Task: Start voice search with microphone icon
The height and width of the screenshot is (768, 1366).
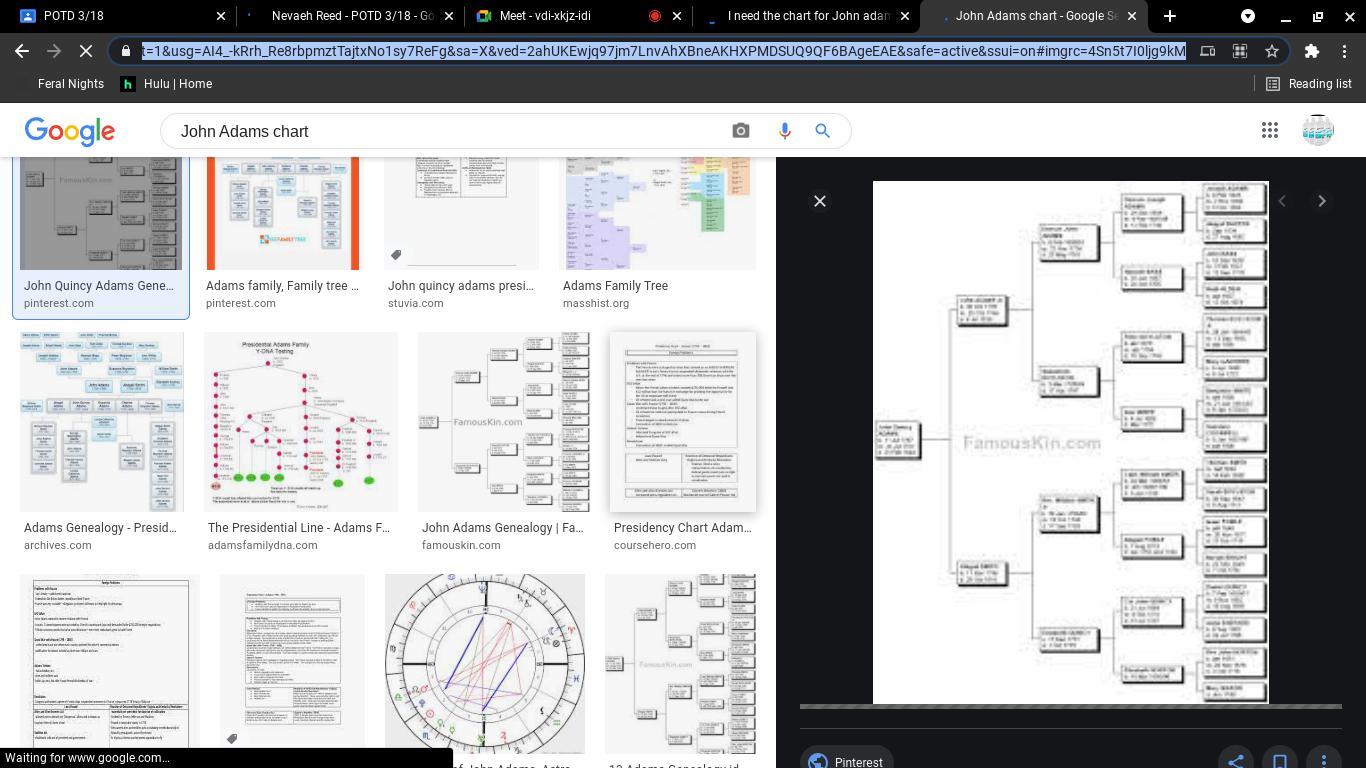Action: [x=784, y=131]
